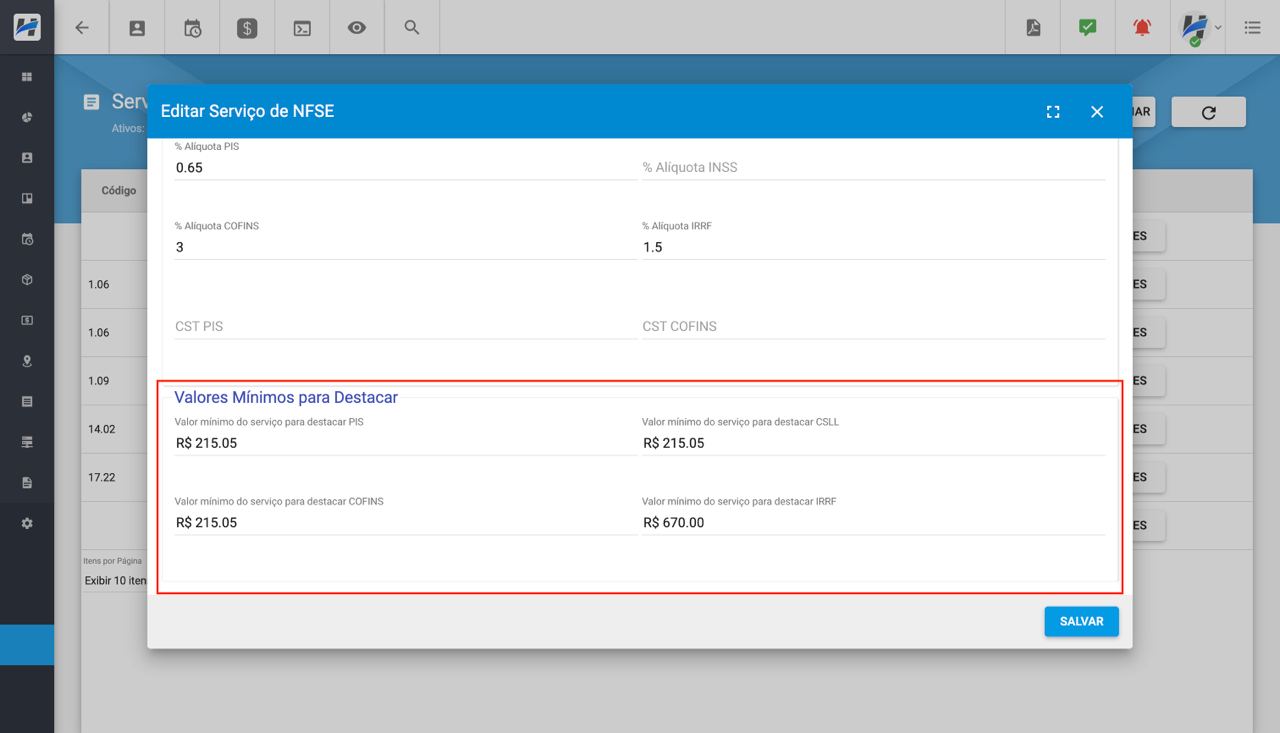Click the % Alíquota INSS field
The width and height of the screenshot is (1280, 733).
873,167
